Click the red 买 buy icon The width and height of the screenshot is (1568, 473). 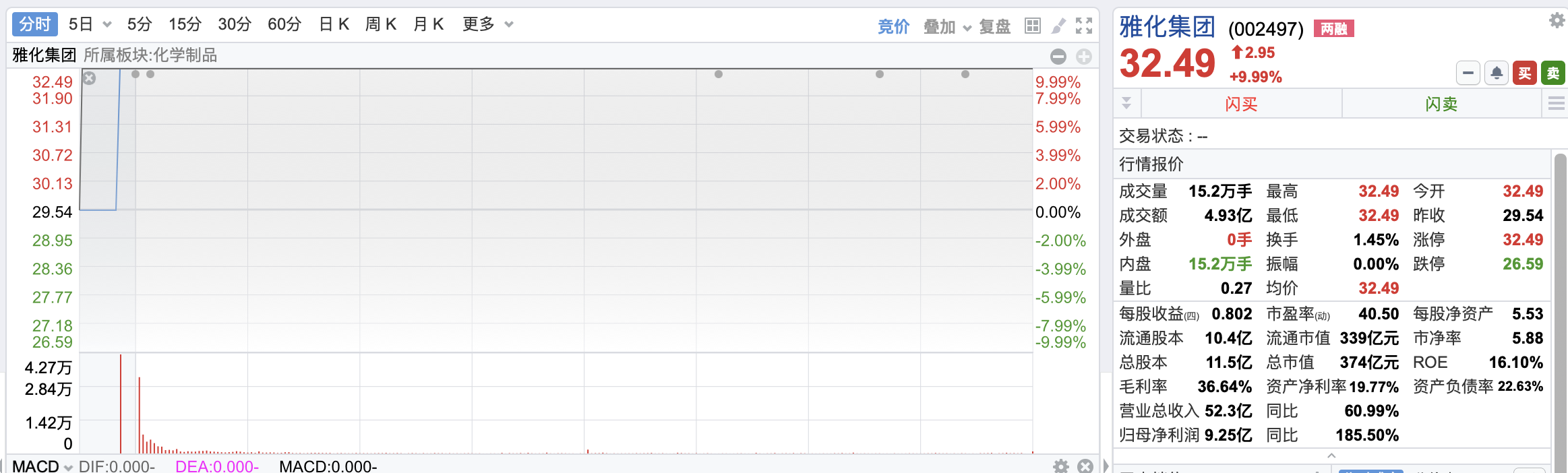[x=1525, y=73]
